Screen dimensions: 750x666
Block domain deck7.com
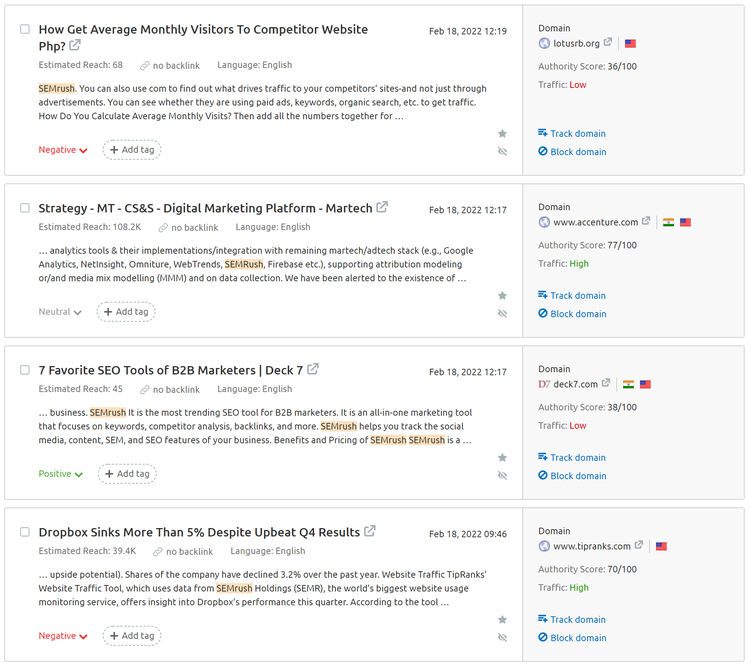[573, 476]
